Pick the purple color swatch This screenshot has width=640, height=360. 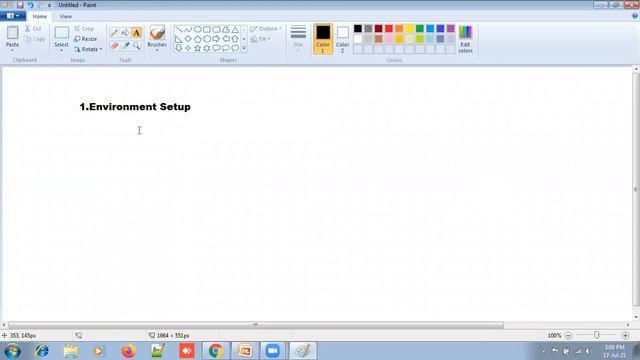pyautogui.click(x=451, y=28)
